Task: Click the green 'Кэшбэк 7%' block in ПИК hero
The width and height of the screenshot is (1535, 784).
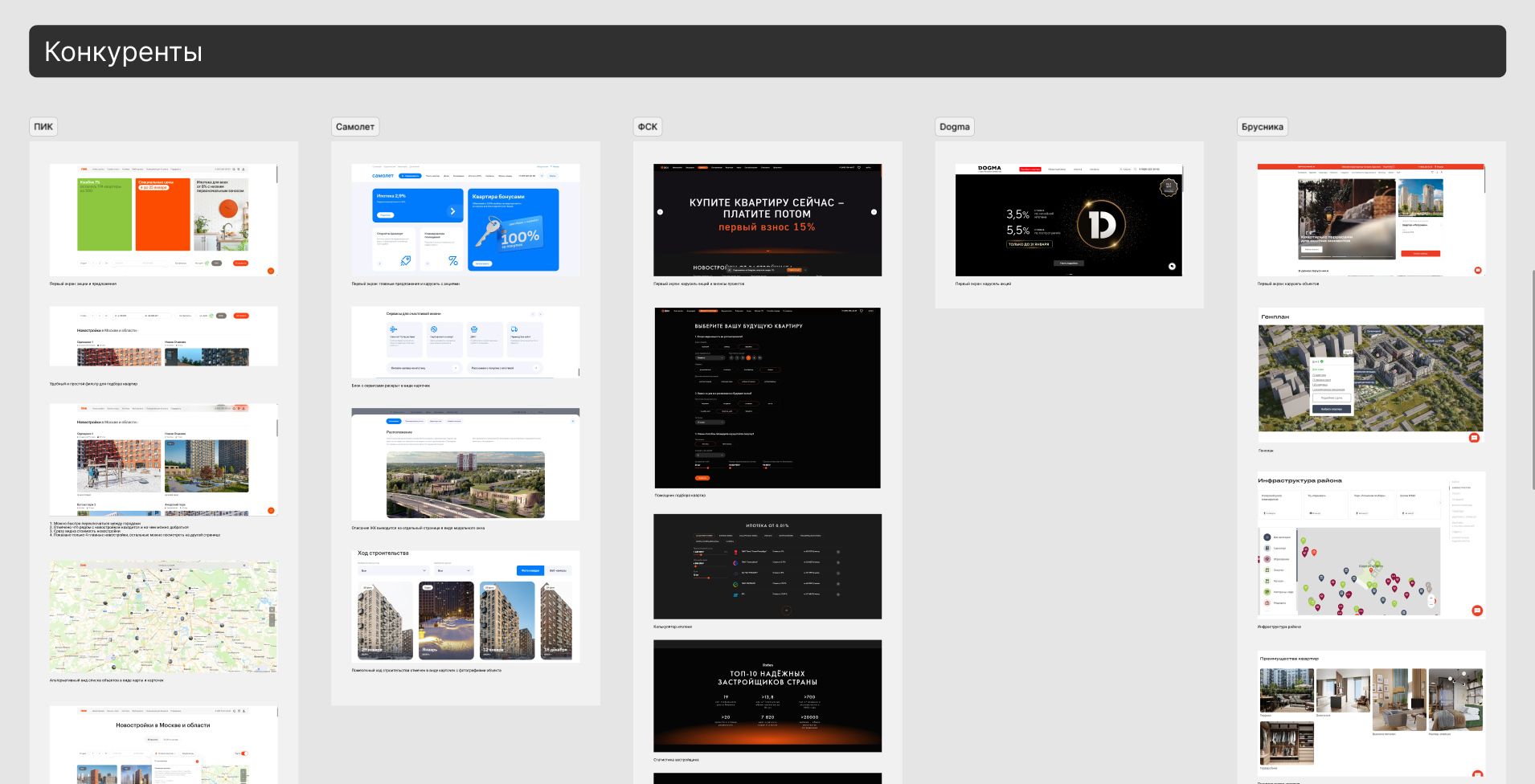Action: pos(104,214)
